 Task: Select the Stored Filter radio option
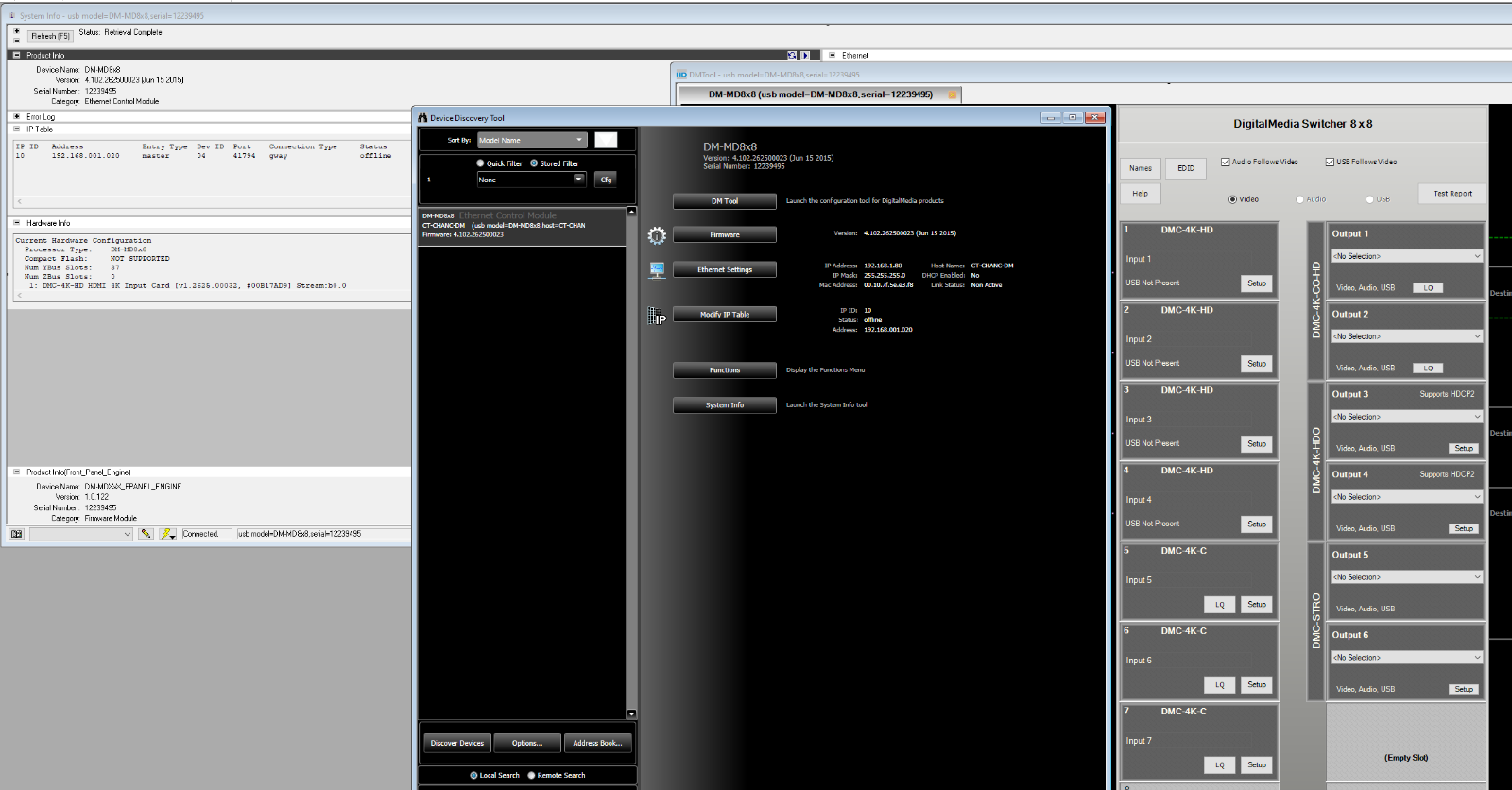(534, 163)
